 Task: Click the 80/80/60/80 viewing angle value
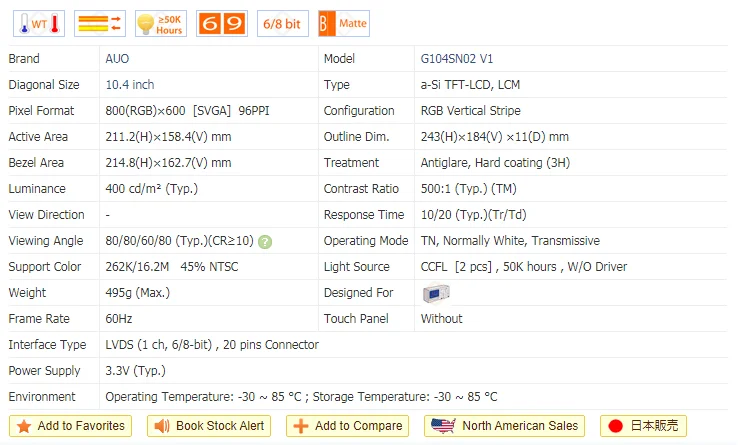click(179, 241)
